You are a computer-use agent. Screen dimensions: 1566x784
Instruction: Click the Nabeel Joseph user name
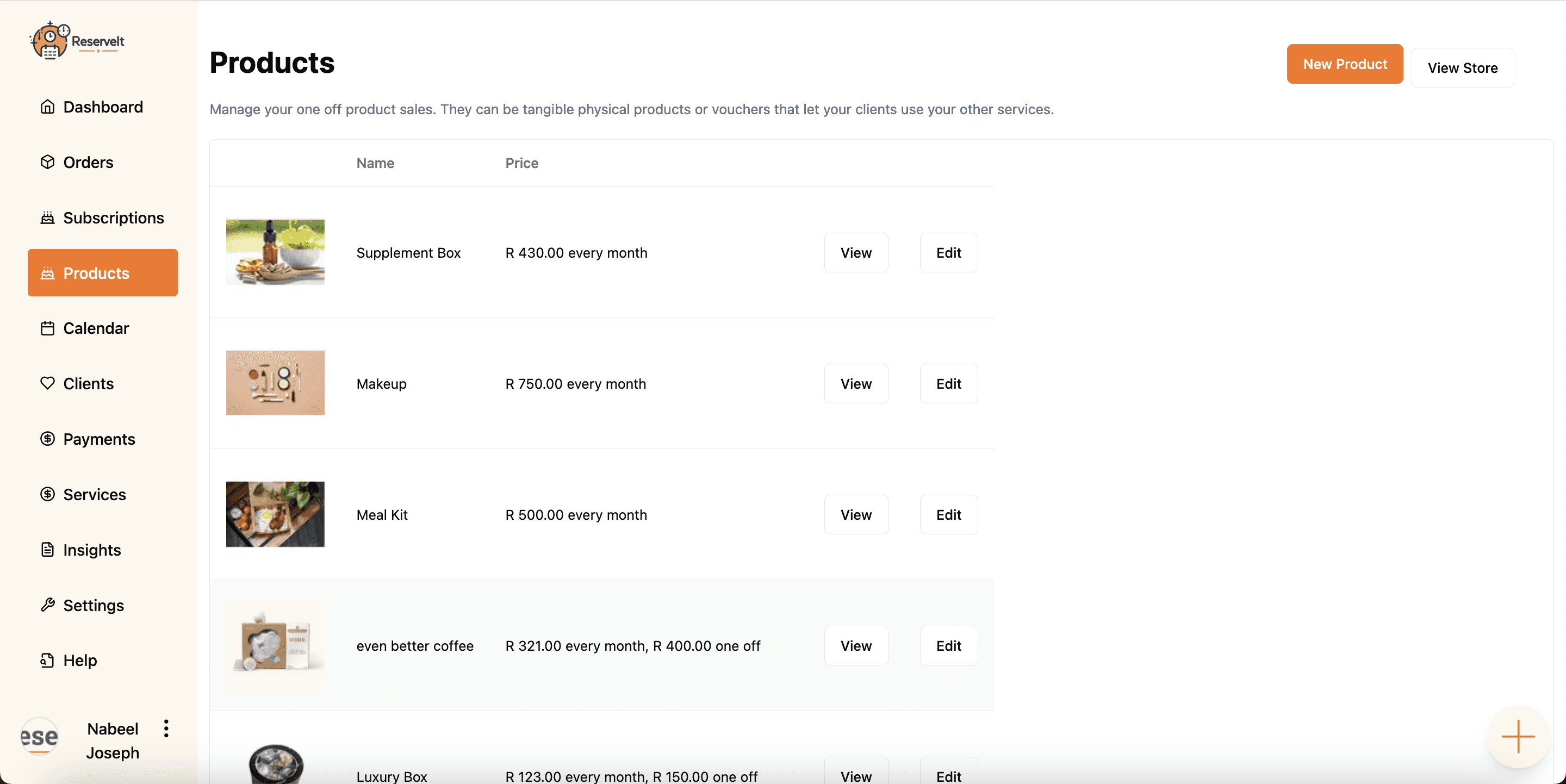(113, 741)
